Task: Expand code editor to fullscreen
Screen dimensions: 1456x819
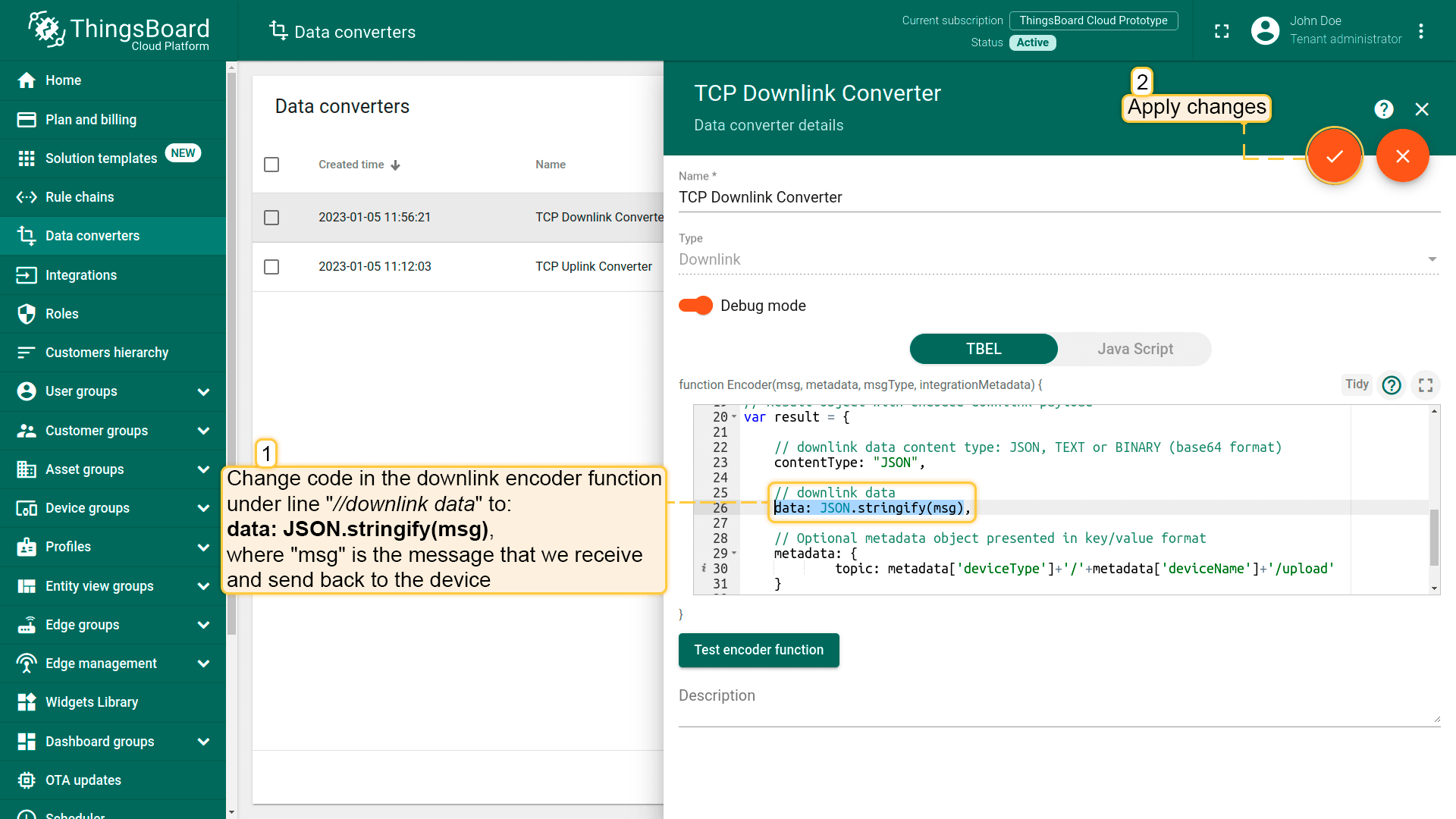Action: (x=1426, y=385)
